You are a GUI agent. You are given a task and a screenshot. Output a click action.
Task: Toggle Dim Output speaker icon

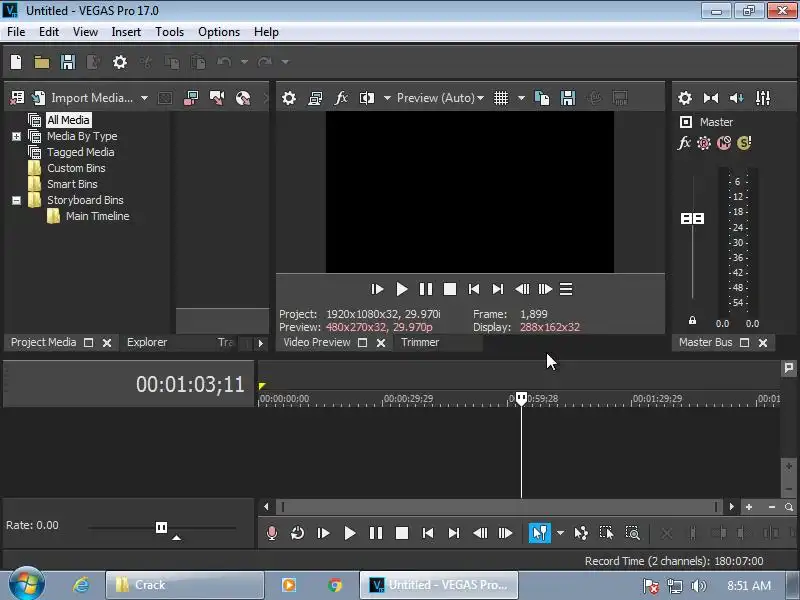[x=736, y=98]
